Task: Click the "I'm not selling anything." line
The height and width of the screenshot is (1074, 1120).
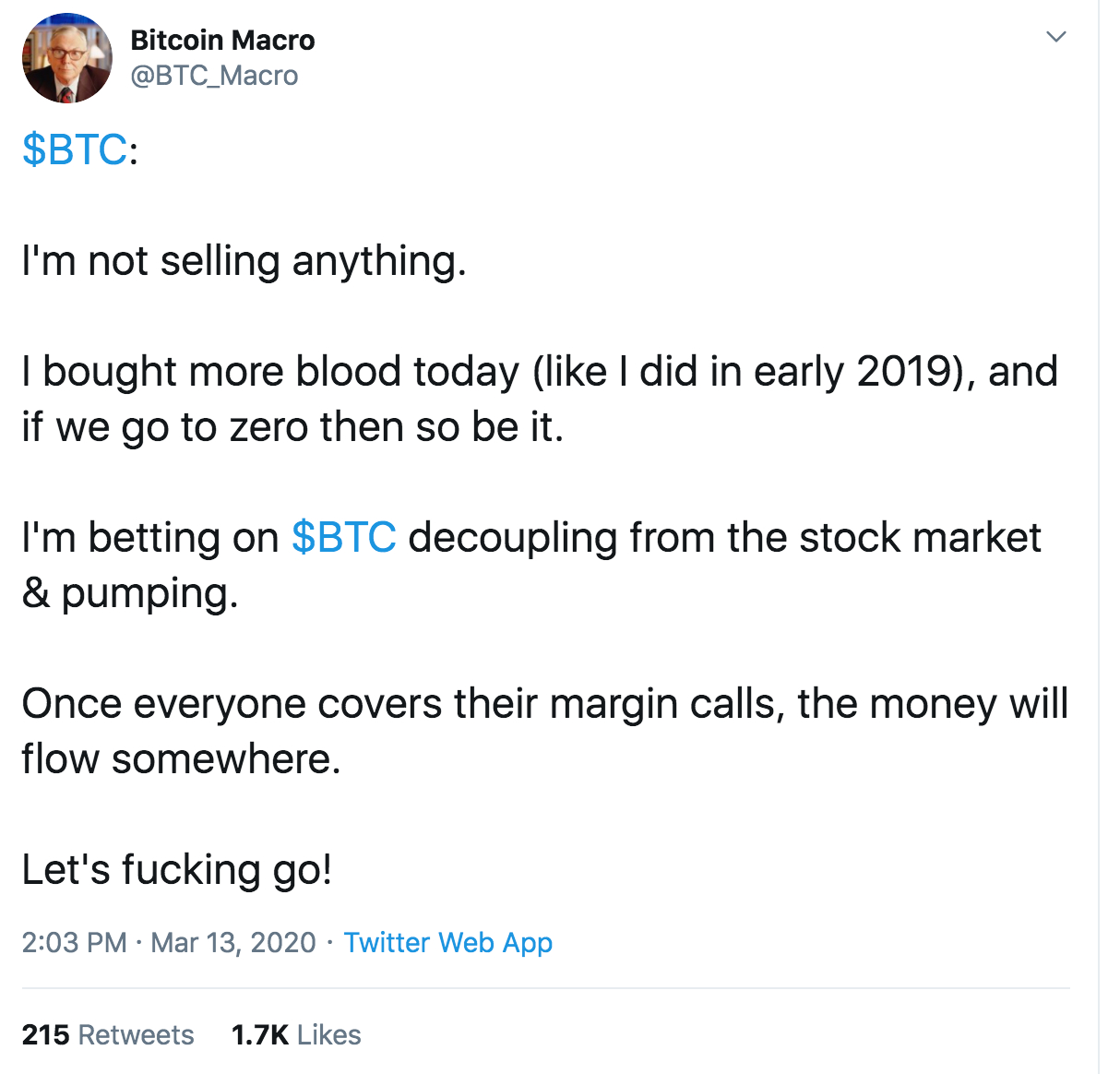Action: pos(244,261)
